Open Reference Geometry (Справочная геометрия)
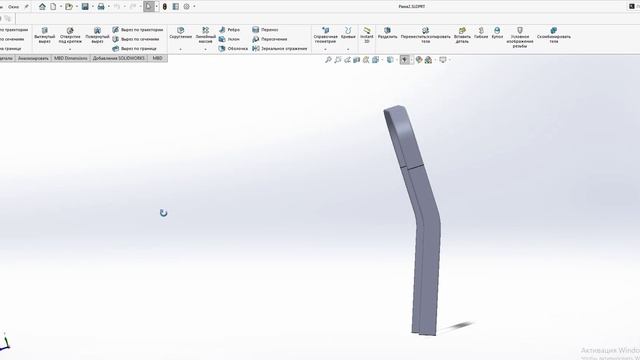The image size is (640, 360). 325,36
